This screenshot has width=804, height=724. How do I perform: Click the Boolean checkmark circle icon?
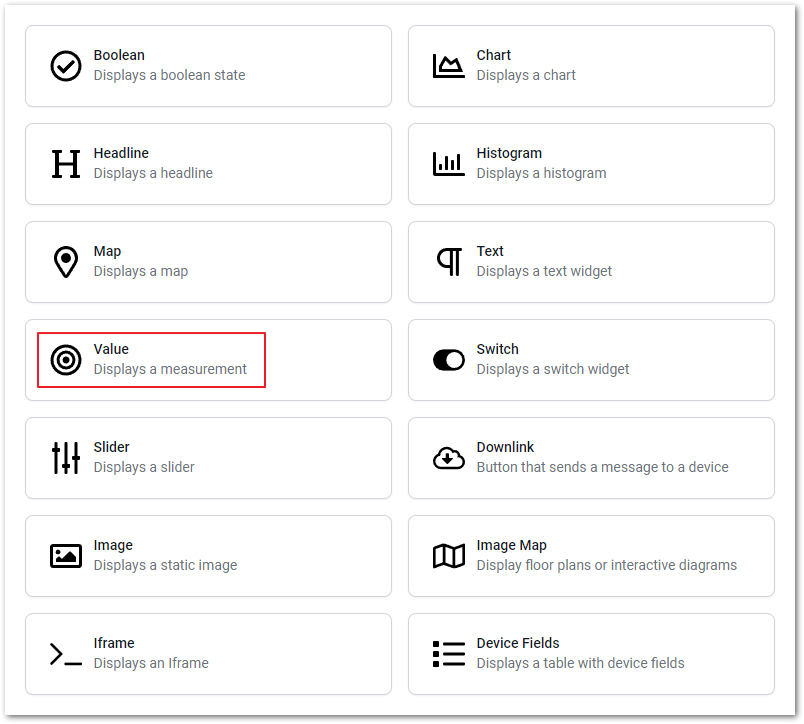(x=66, y=66)
